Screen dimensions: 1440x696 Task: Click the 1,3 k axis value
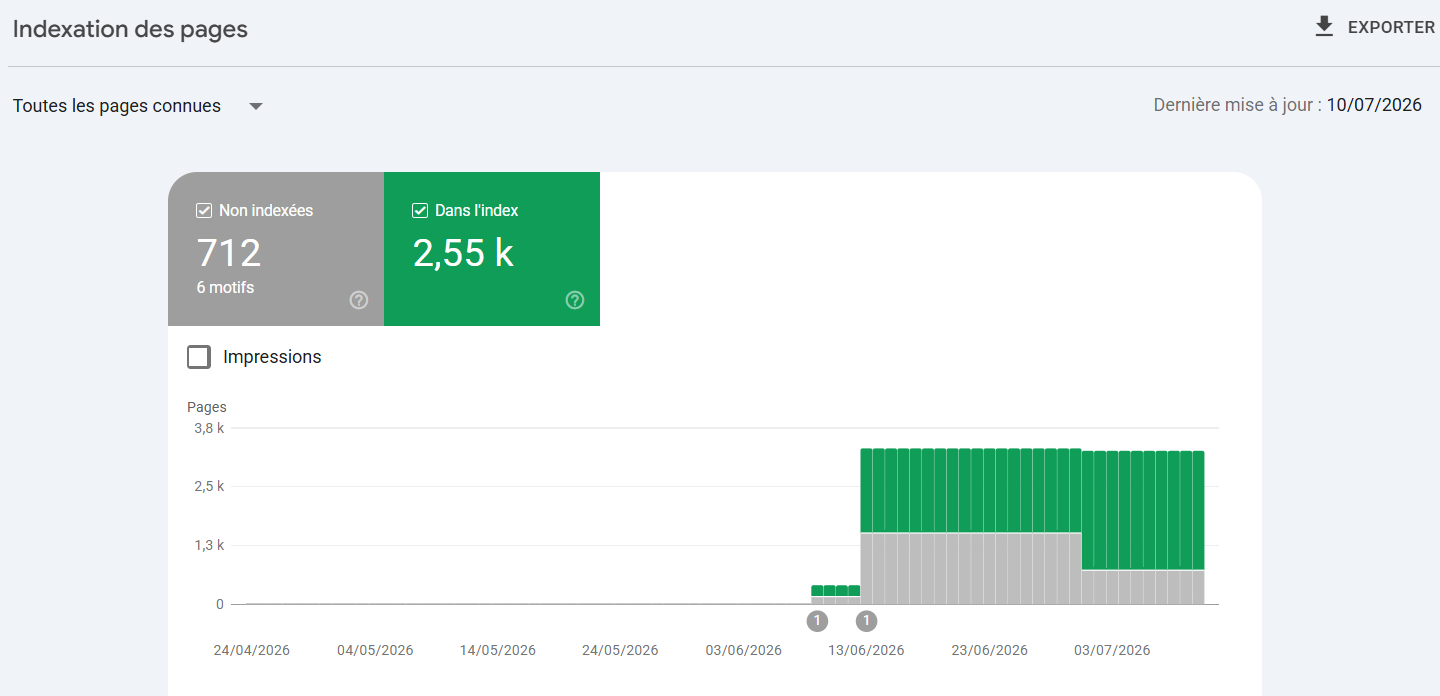208,545
